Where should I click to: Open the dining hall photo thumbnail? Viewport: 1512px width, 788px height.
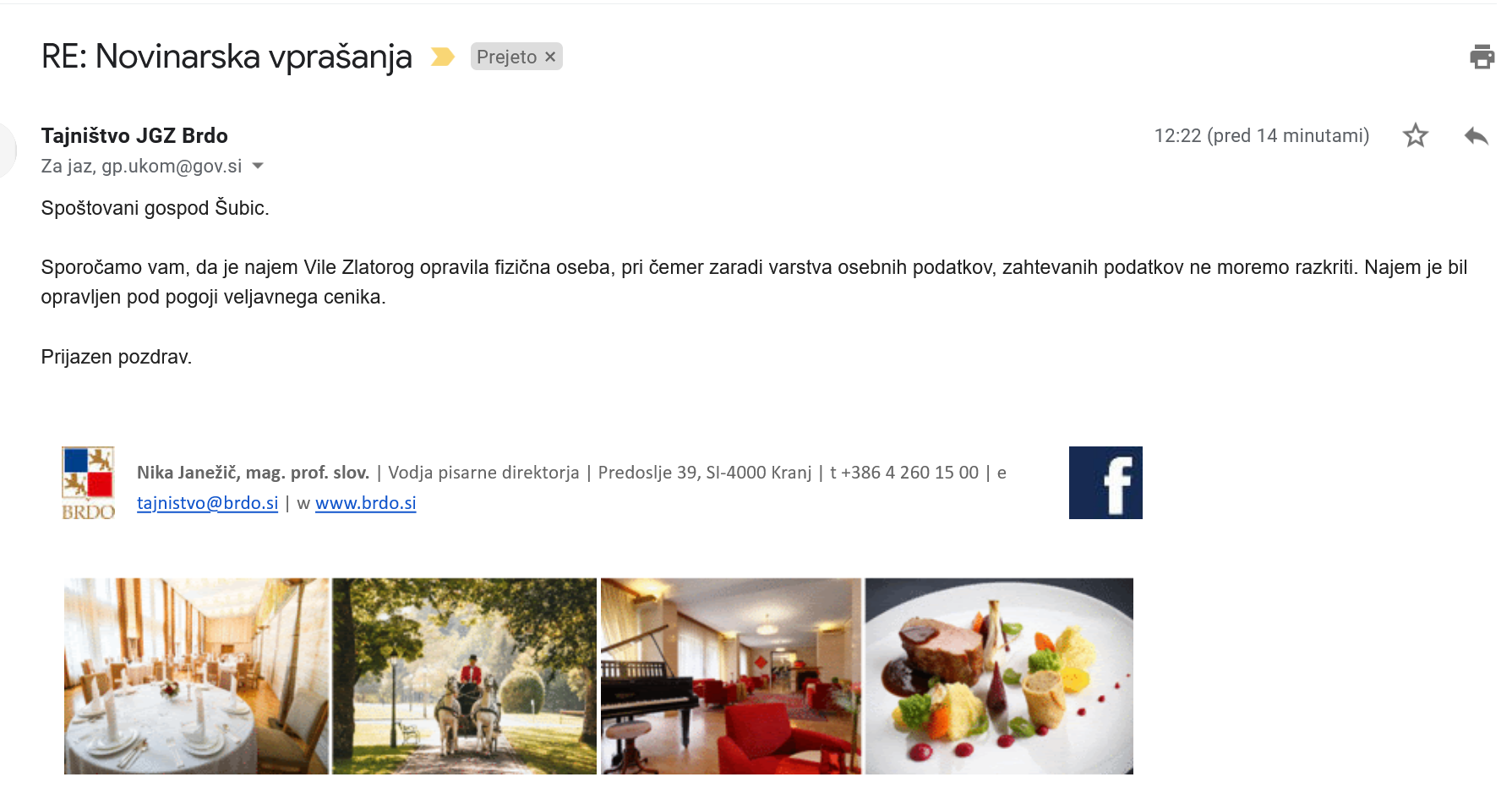coord(196,676)
